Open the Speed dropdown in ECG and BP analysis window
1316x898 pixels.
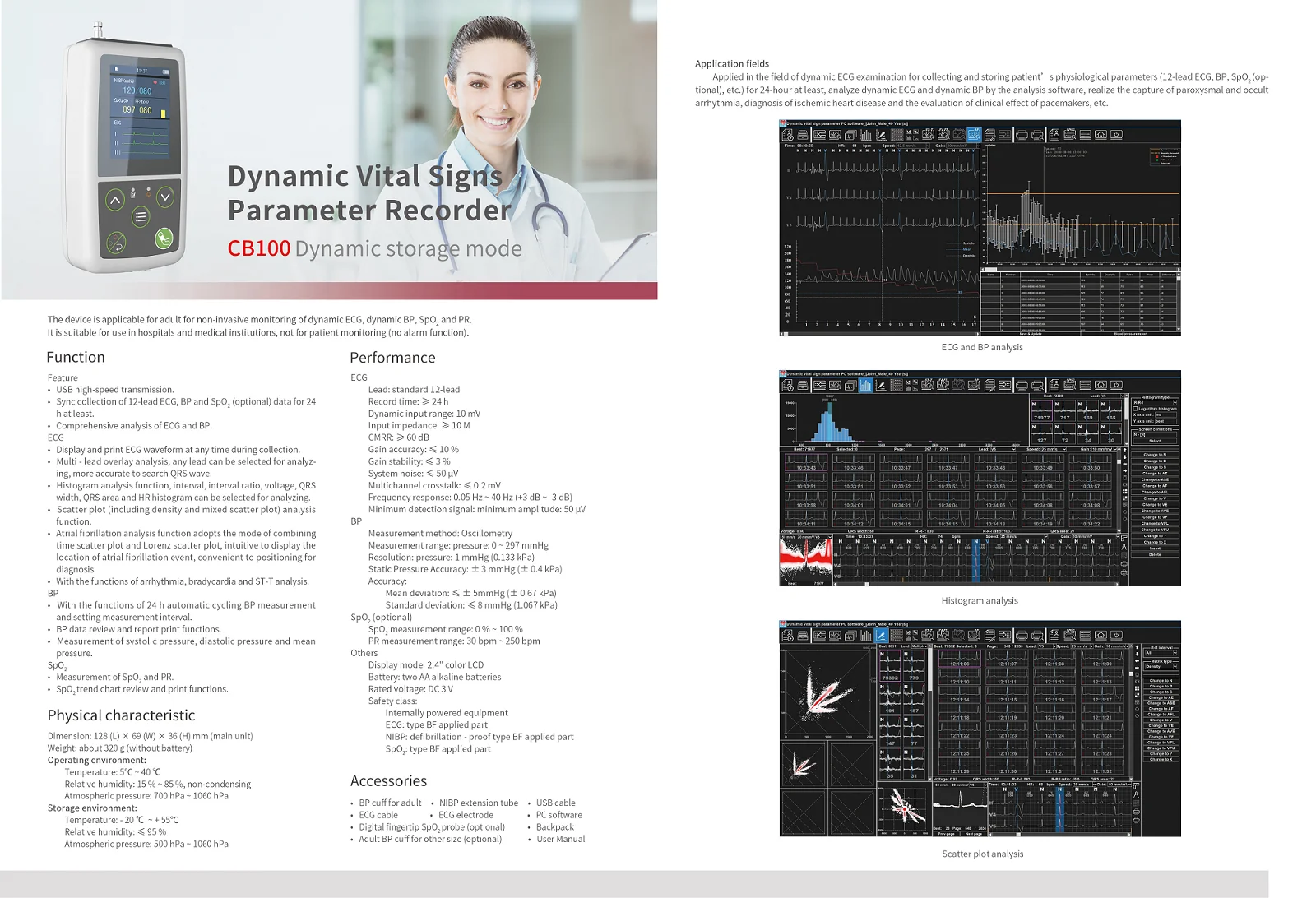pos(913,146)
